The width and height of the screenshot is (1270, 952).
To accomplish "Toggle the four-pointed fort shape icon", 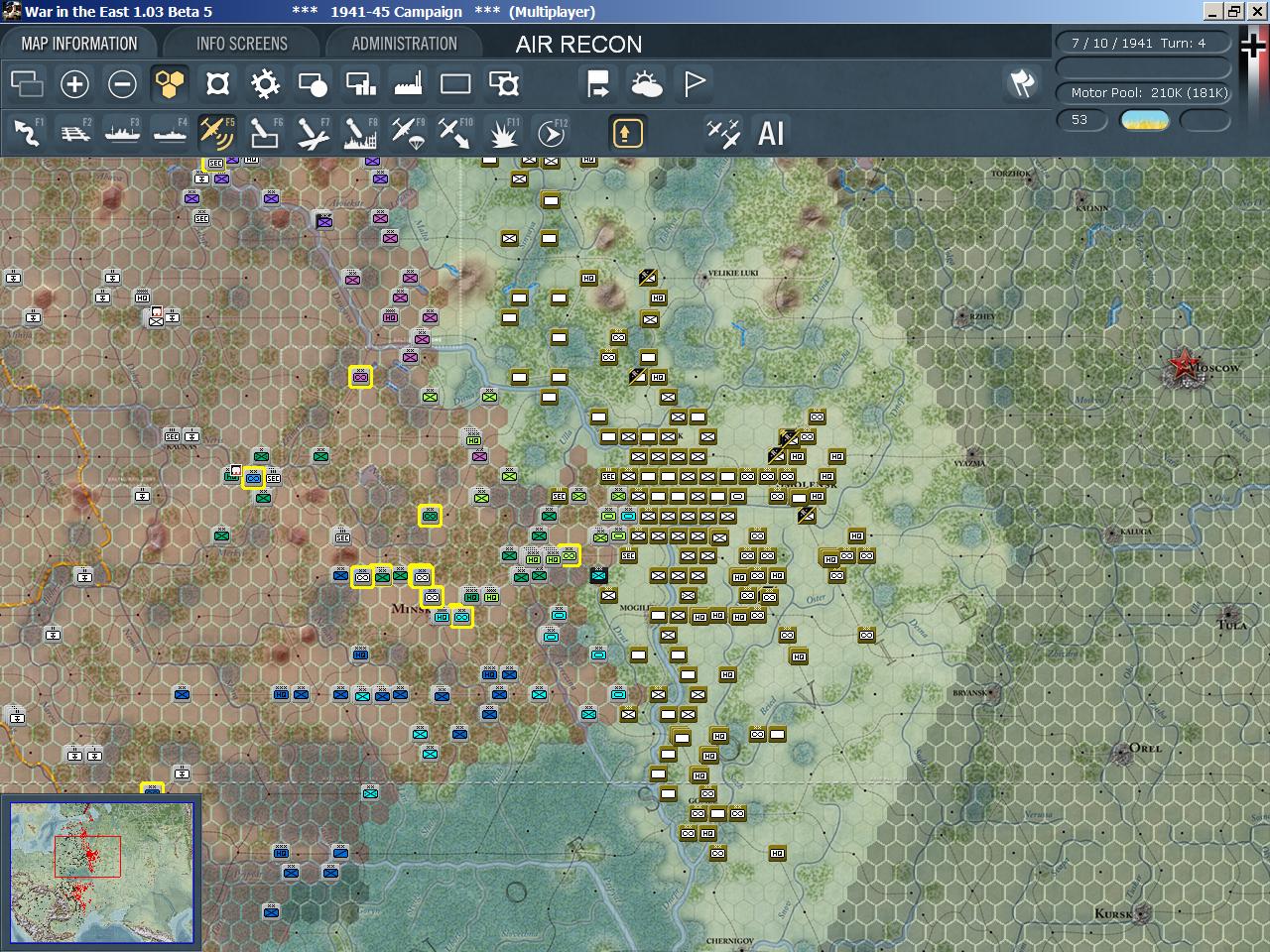I will (x=217, y=84).
